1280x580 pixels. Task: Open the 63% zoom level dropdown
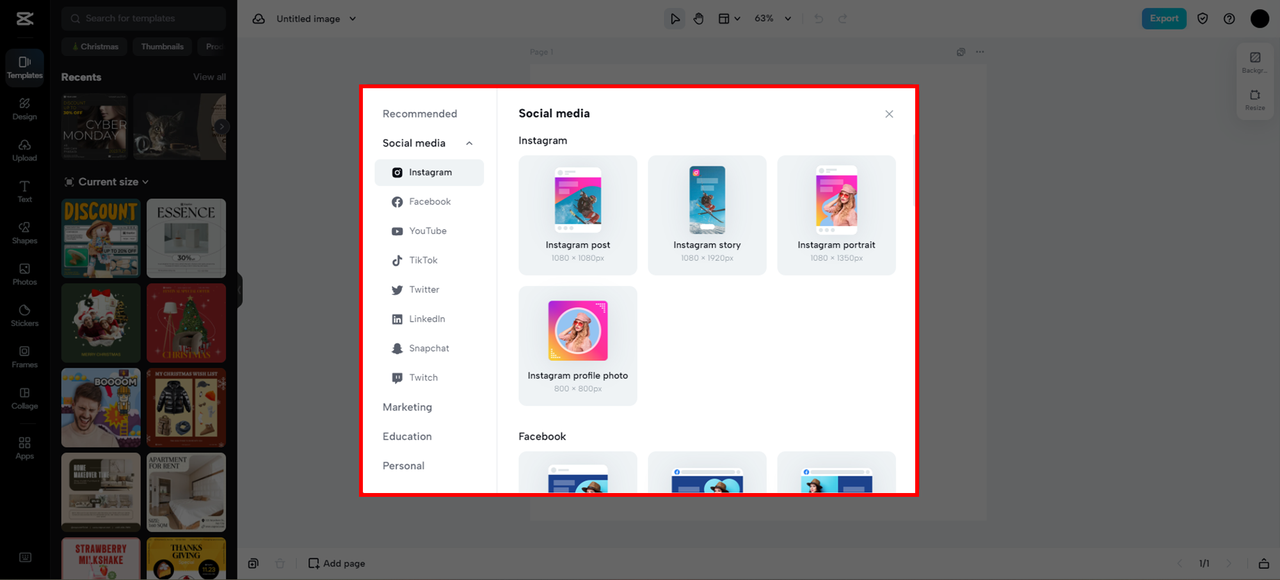coord(773,19)
